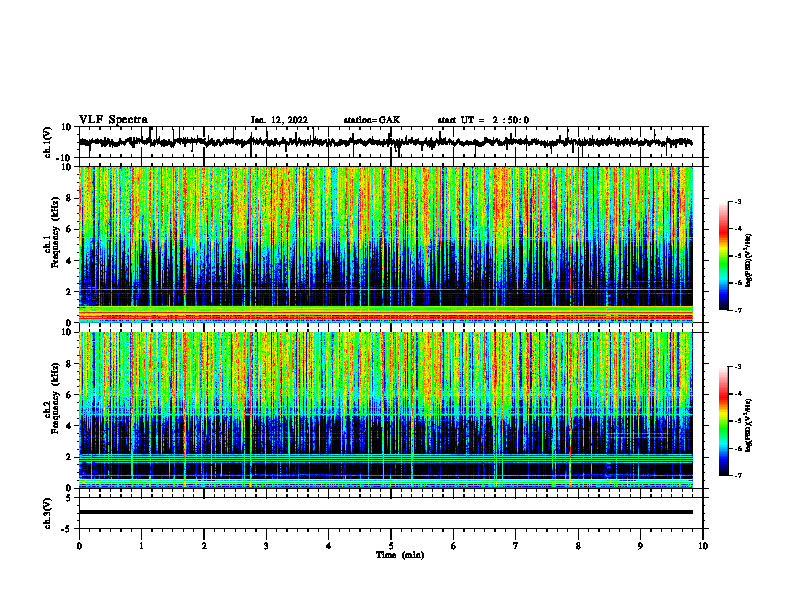Viewport: 792px width, 612px height.
Task: Click the '2' kHz tick of ch.2 spectrogram
Action: pyautogui.click(x=70, y=457)
